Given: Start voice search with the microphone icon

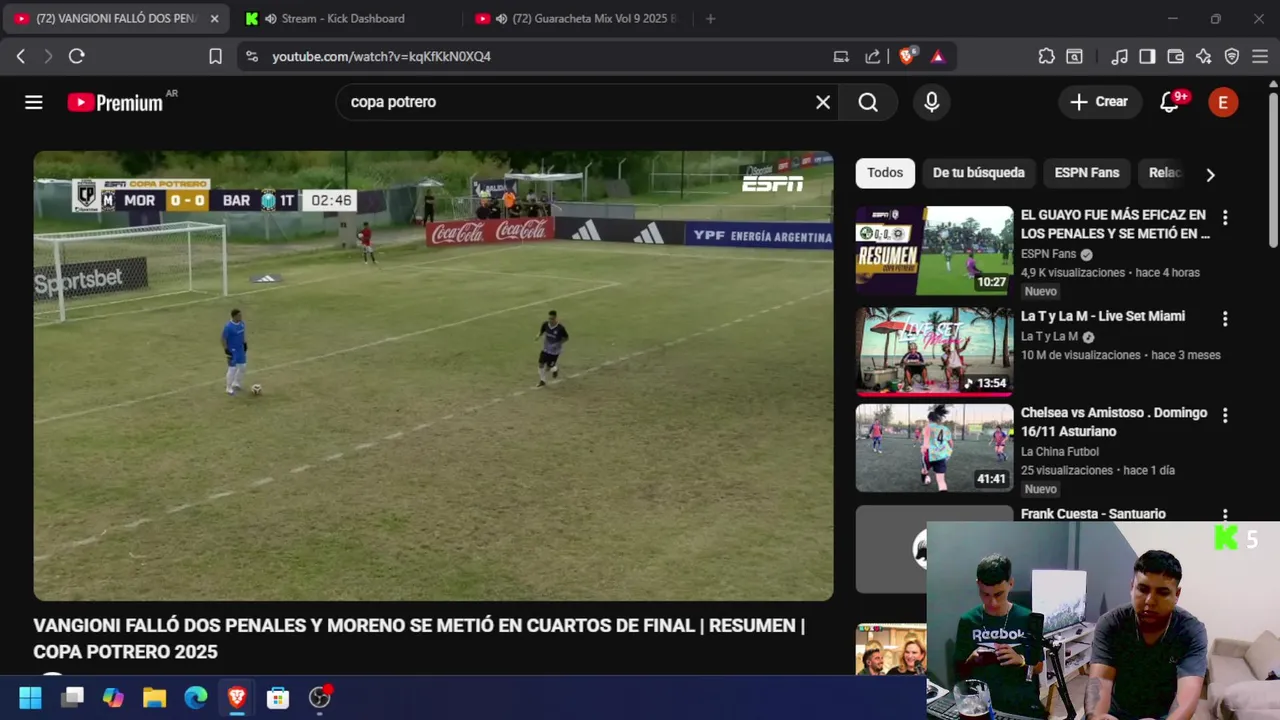Looking at the screenshot, I should (932, 102).
